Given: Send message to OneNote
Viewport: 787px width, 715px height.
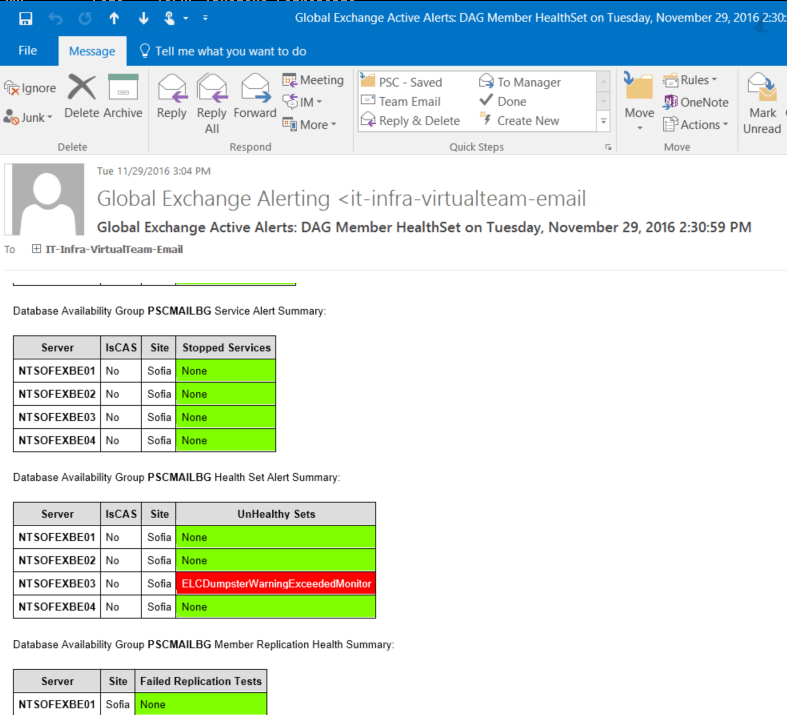Looking at the screenshot, I should [696, 102].
